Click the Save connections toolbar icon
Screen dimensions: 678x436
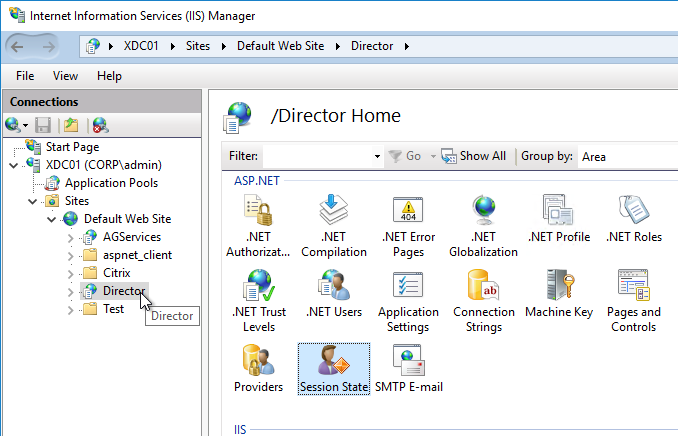click(43, 125)
